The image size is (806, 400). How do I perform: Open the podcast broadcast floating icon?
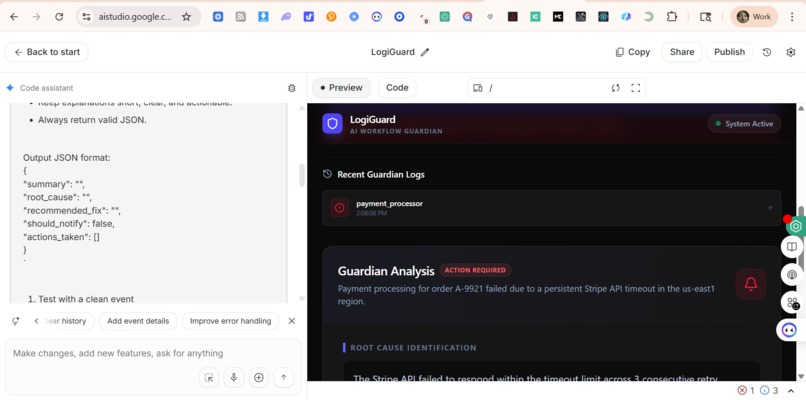coord(792,275)
